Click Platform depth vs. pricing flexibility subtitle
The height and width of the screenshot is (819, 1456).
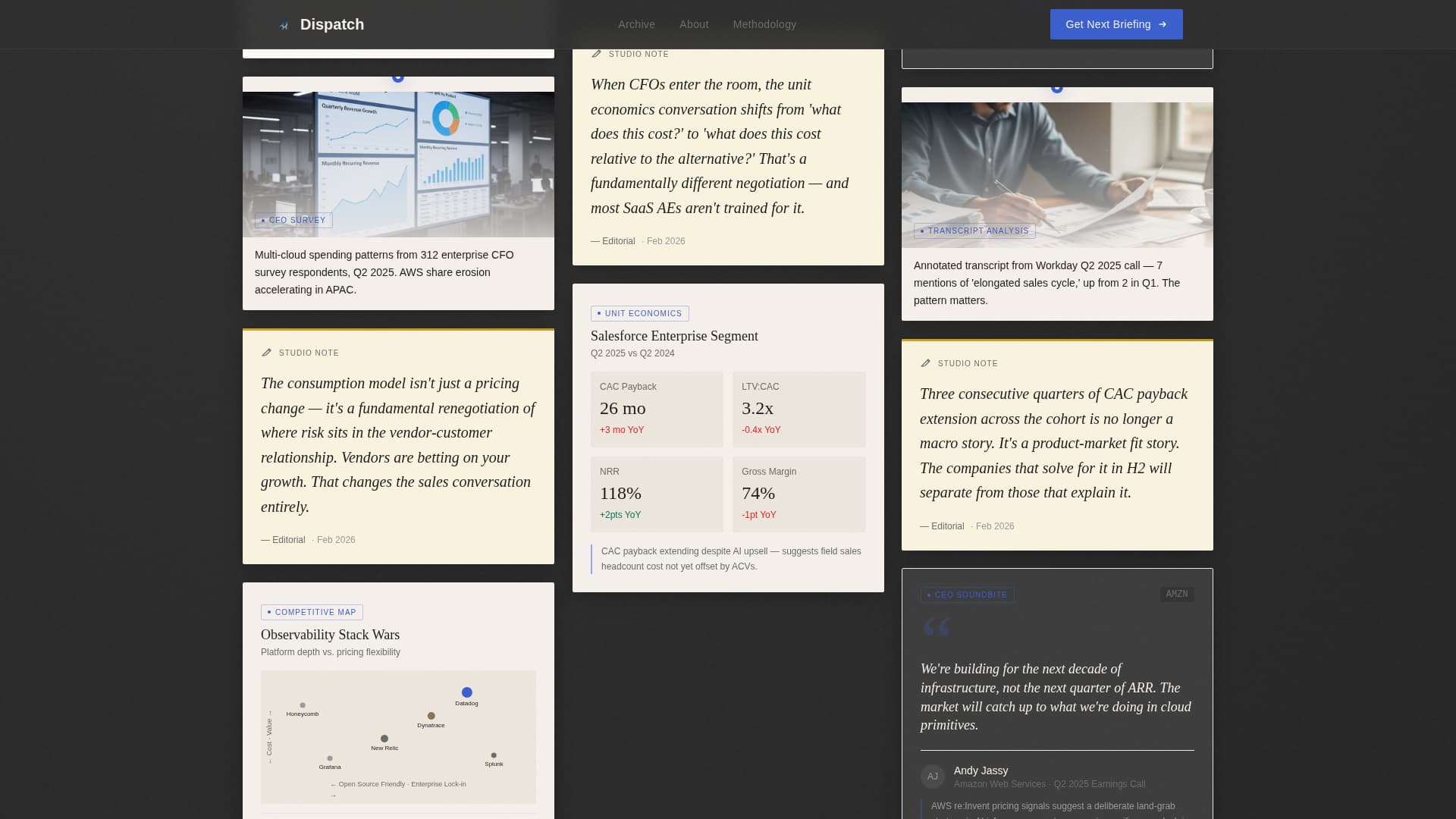[x=331, y=652]
